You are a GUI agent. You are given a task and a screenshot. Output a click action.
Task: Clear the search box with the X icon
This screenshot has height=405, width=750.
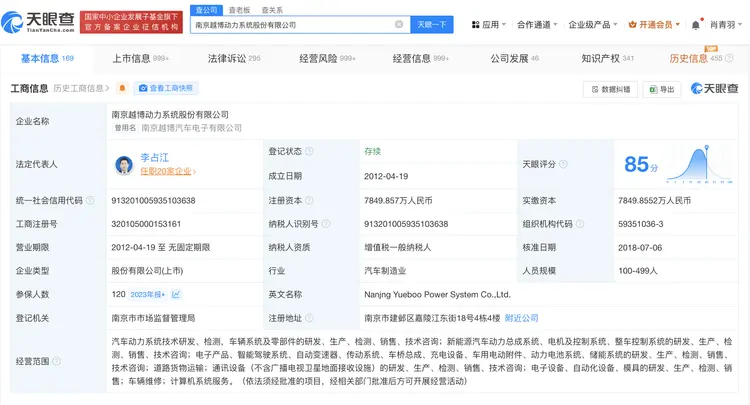[x=399, y=24]
